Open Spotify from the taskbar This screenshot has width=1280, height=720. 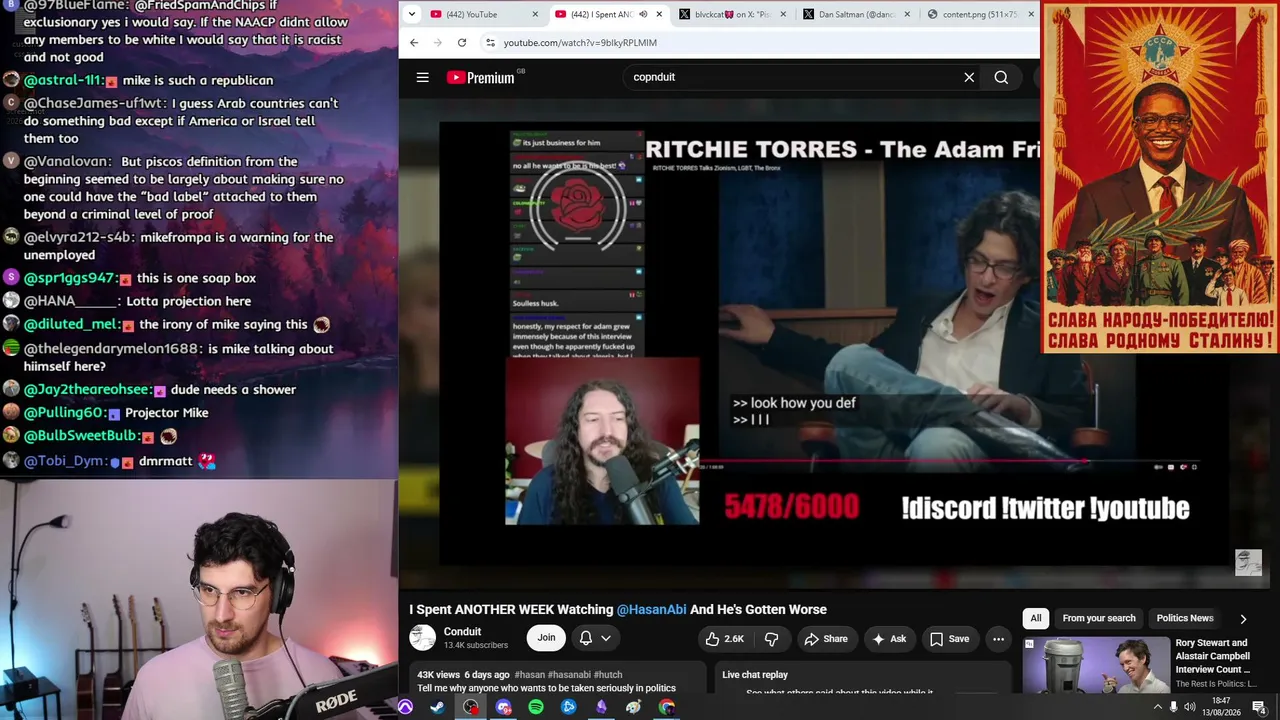point(536,707)
